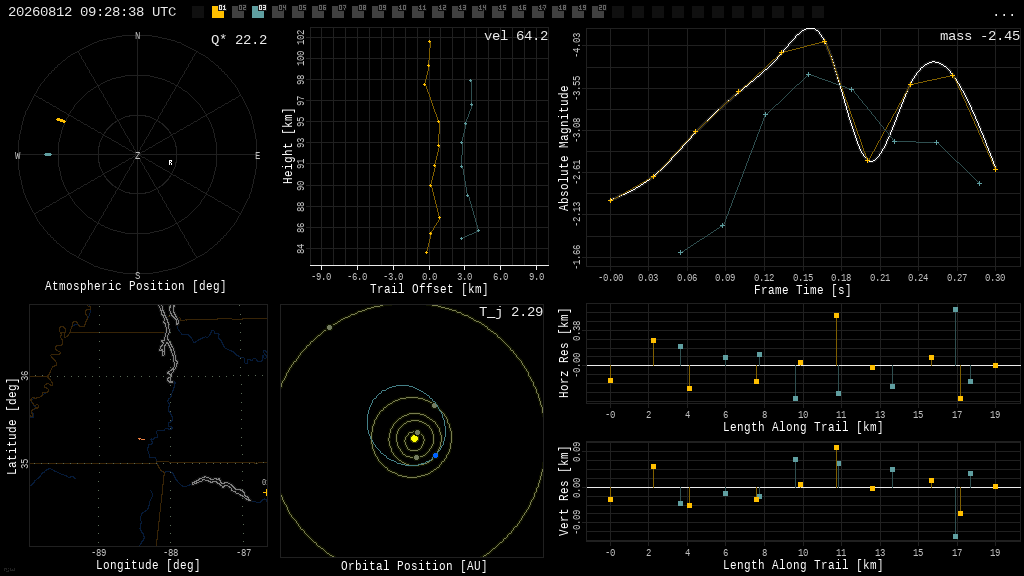The image size is (1024, 576).
Task: Click the T_j 2.29 label
Action: point(511,312)
